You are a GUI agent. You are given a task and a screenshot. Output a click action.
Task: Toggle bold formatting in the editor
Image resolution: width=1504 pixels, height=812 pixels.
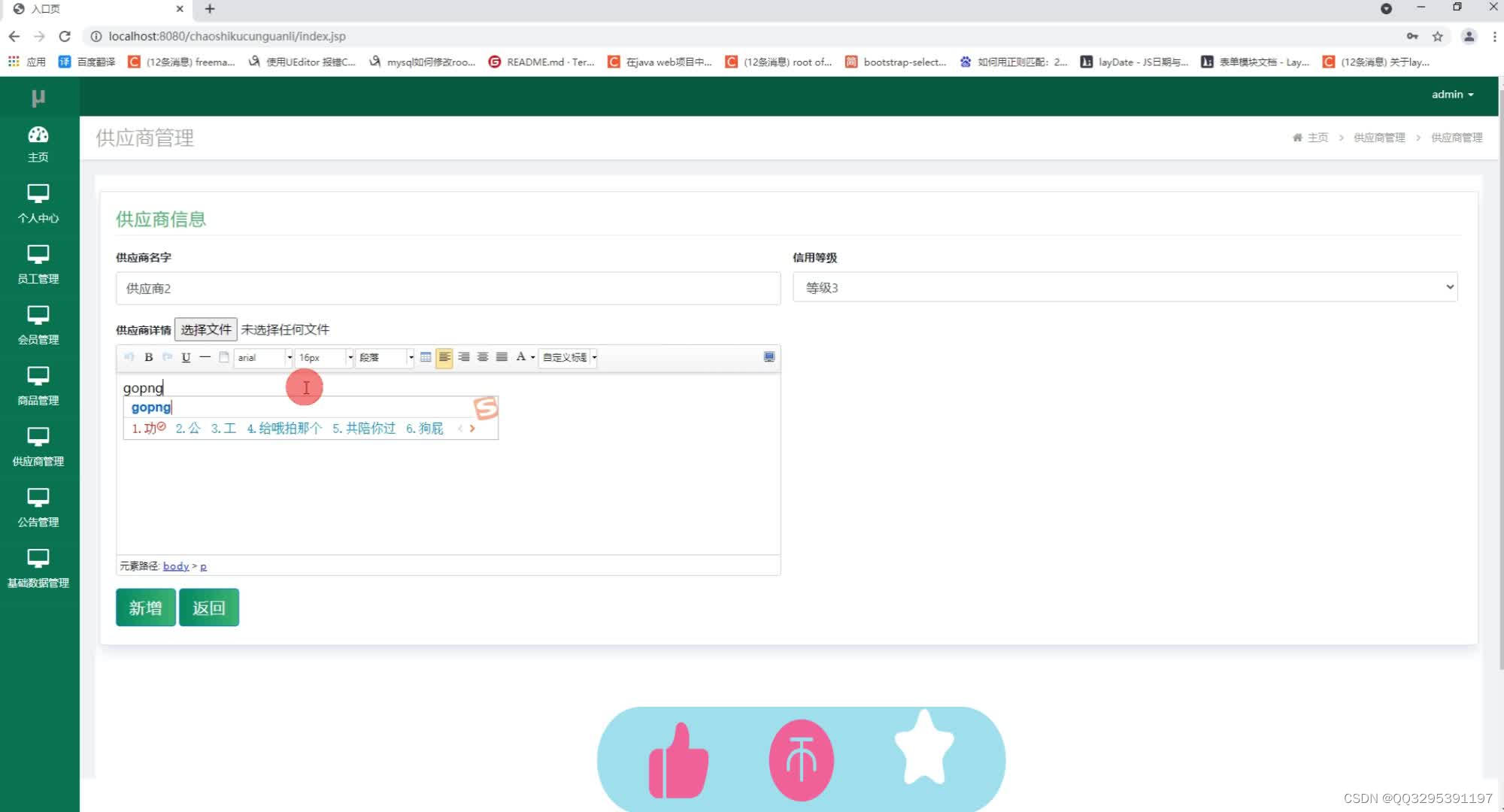point(148,357)
